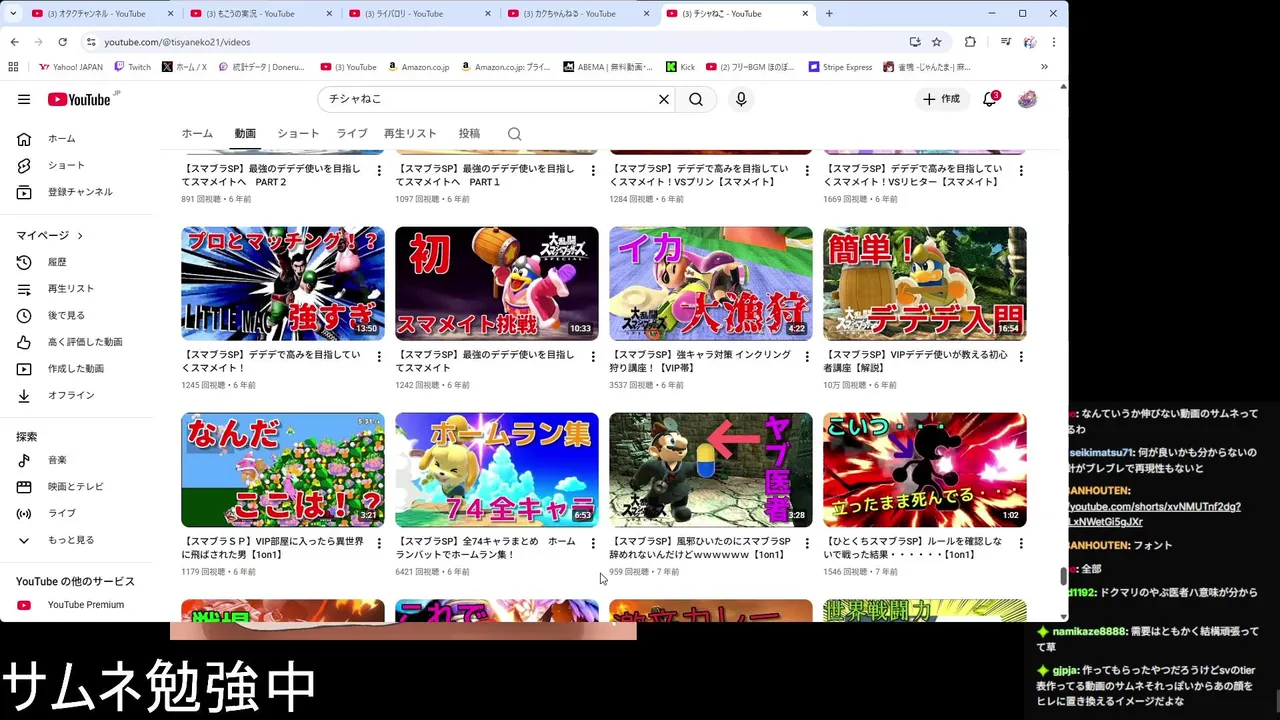Open options for the ルールを確認しないで戦った結果 video

point(1021,544)
